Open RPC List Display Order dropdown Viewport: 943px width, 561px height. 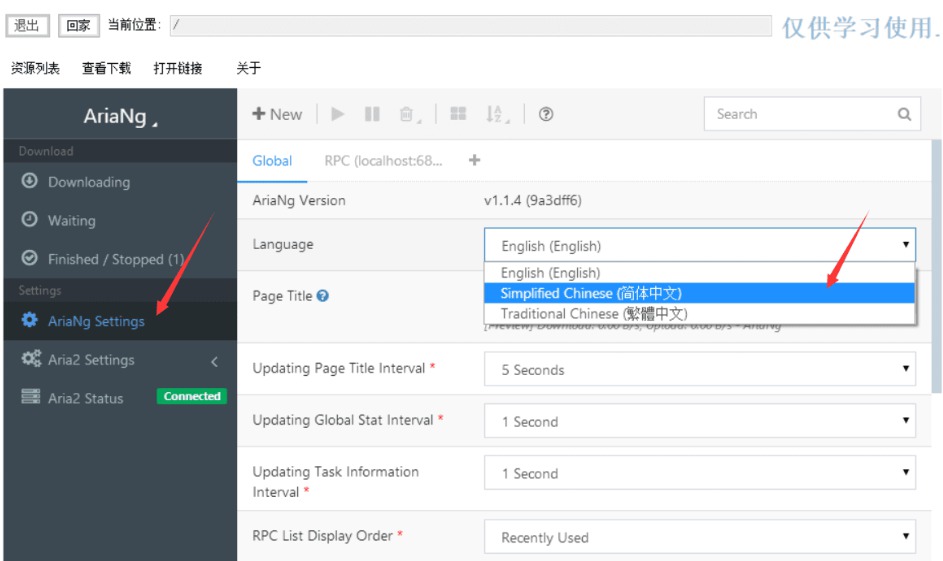[700, 536]
